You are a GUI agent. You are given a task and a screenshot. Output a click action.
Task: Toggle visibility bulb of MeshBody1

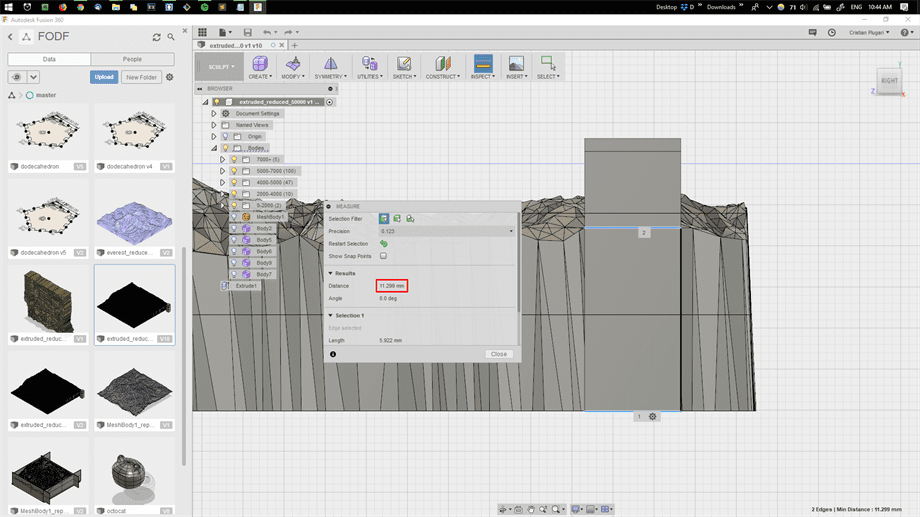(x=234, y=217)
